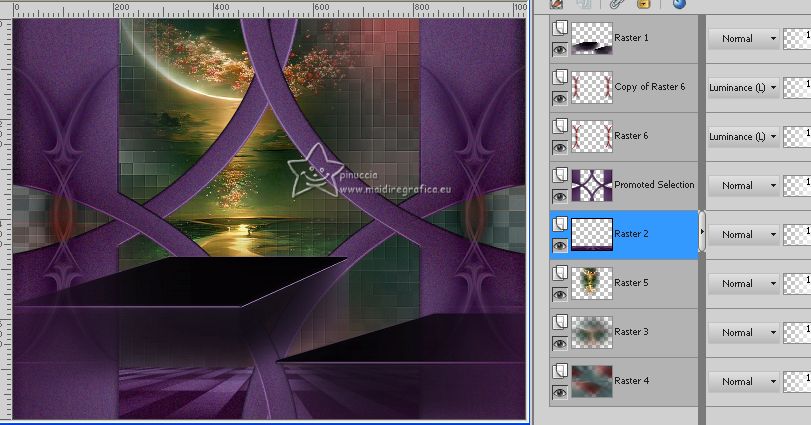Open blend mode dropdown for Raster 5
This screenshot has height=425, width=811.
(743, 284)
